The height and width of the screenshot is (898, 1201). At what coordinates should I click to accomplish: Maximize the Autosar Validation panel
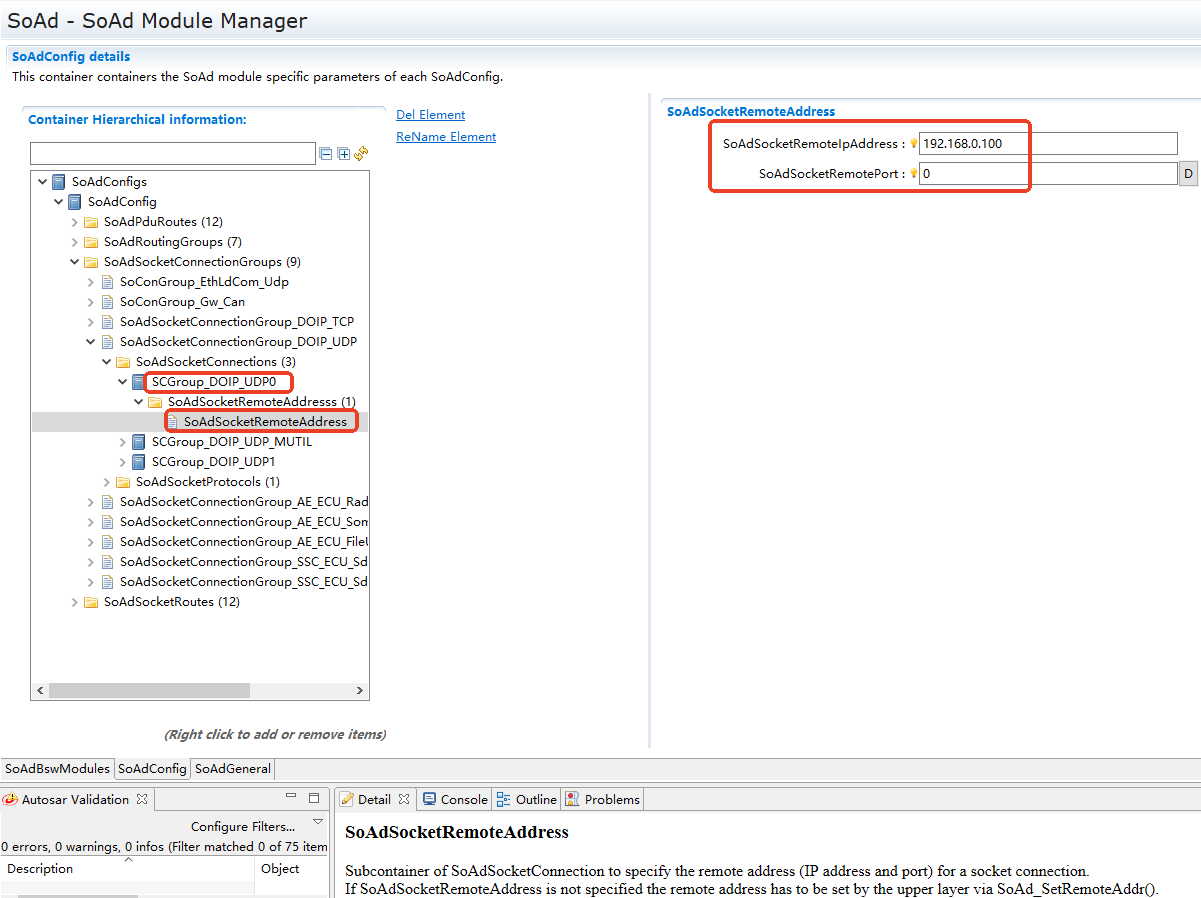[x=314, y=798]
